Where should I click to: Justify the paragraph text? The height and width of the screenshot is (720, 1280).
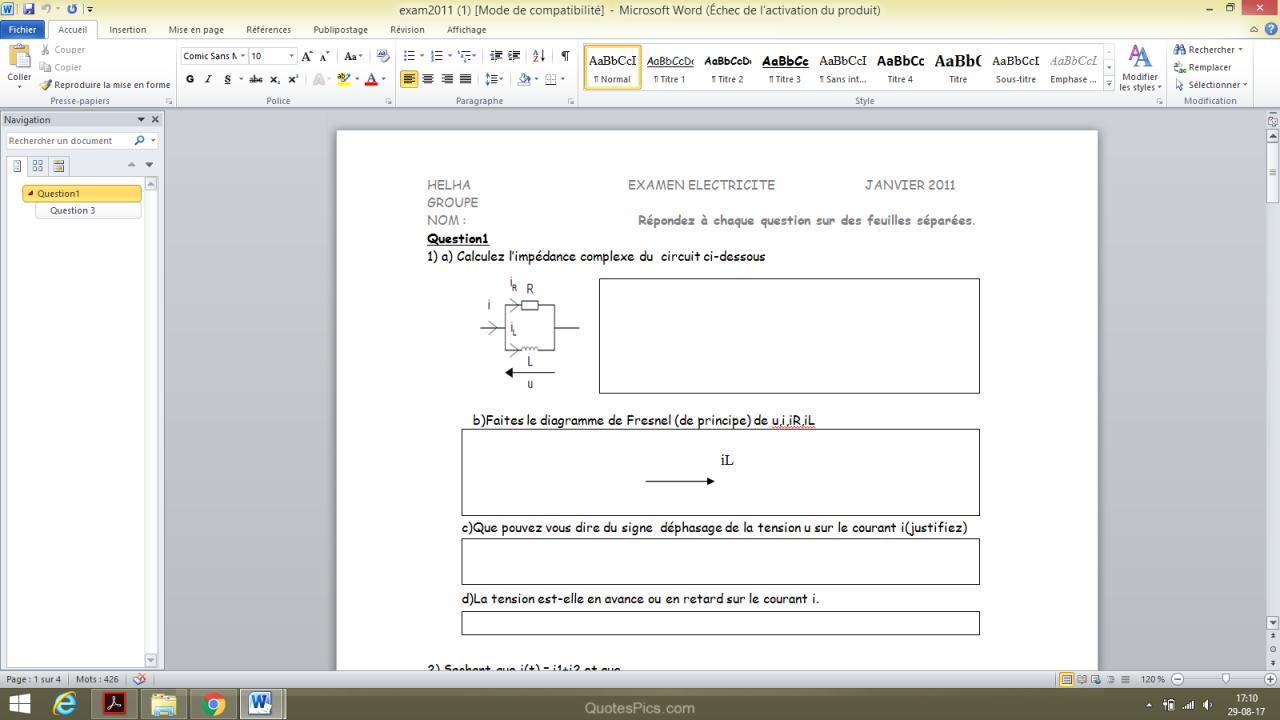[466, 79]
